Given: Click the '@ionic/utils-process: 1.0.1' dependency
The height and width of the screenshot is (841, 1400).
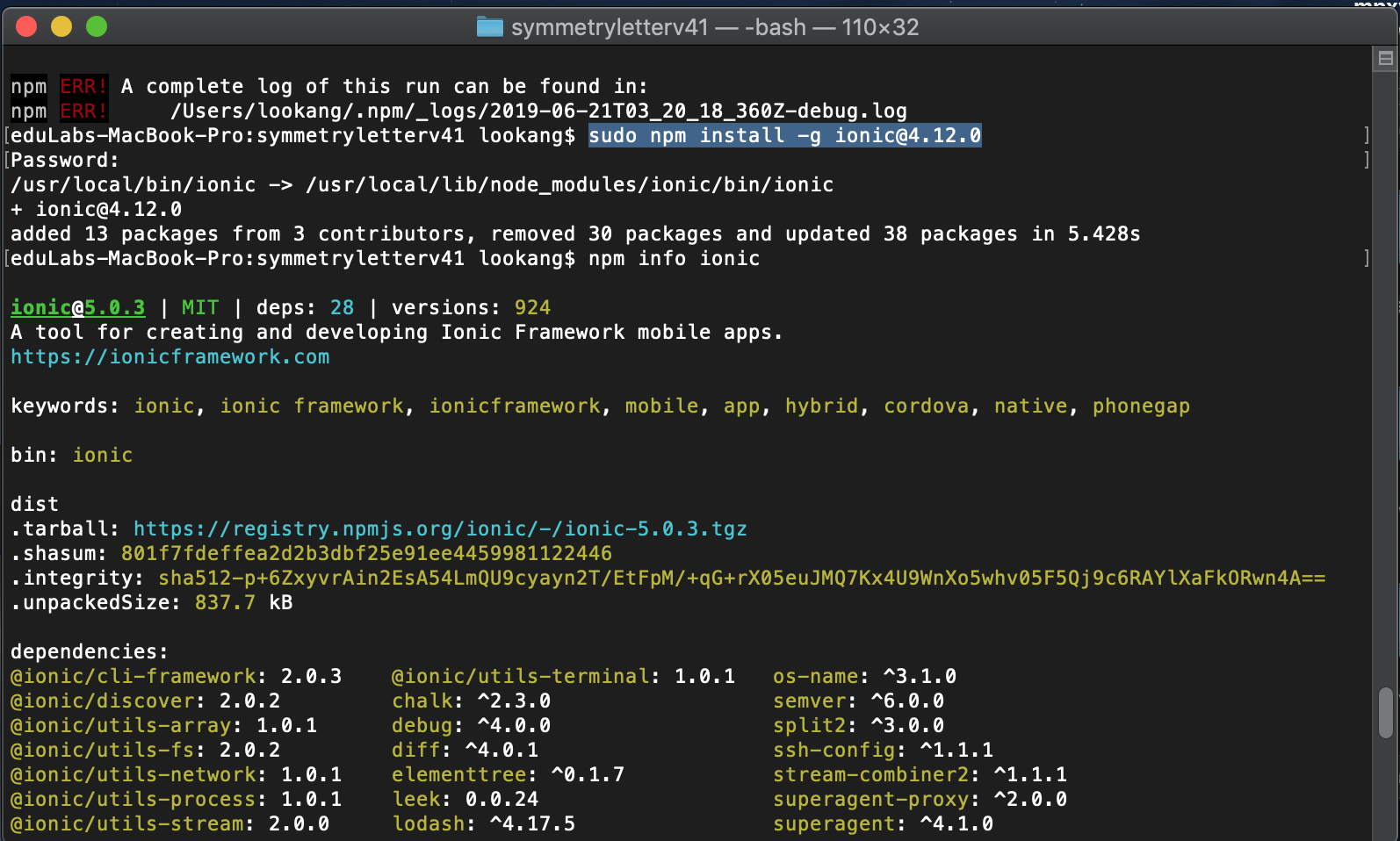Looking at the screenshot, I should pyautogui.click(x=177, y=800).
